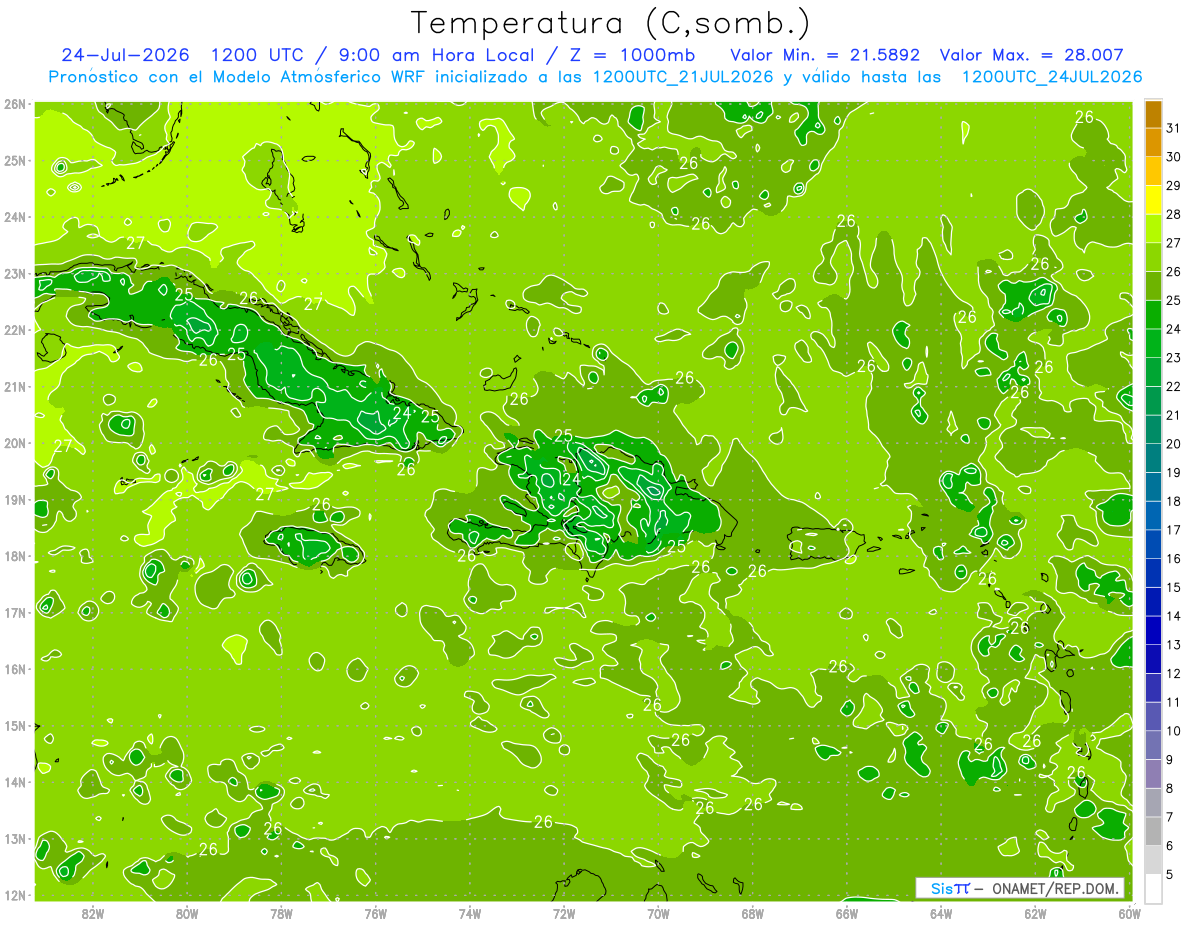This screenshot has height=927, width=1200.
Task: Click the color bar scale label 30
Action: [x=1173, y=158]
